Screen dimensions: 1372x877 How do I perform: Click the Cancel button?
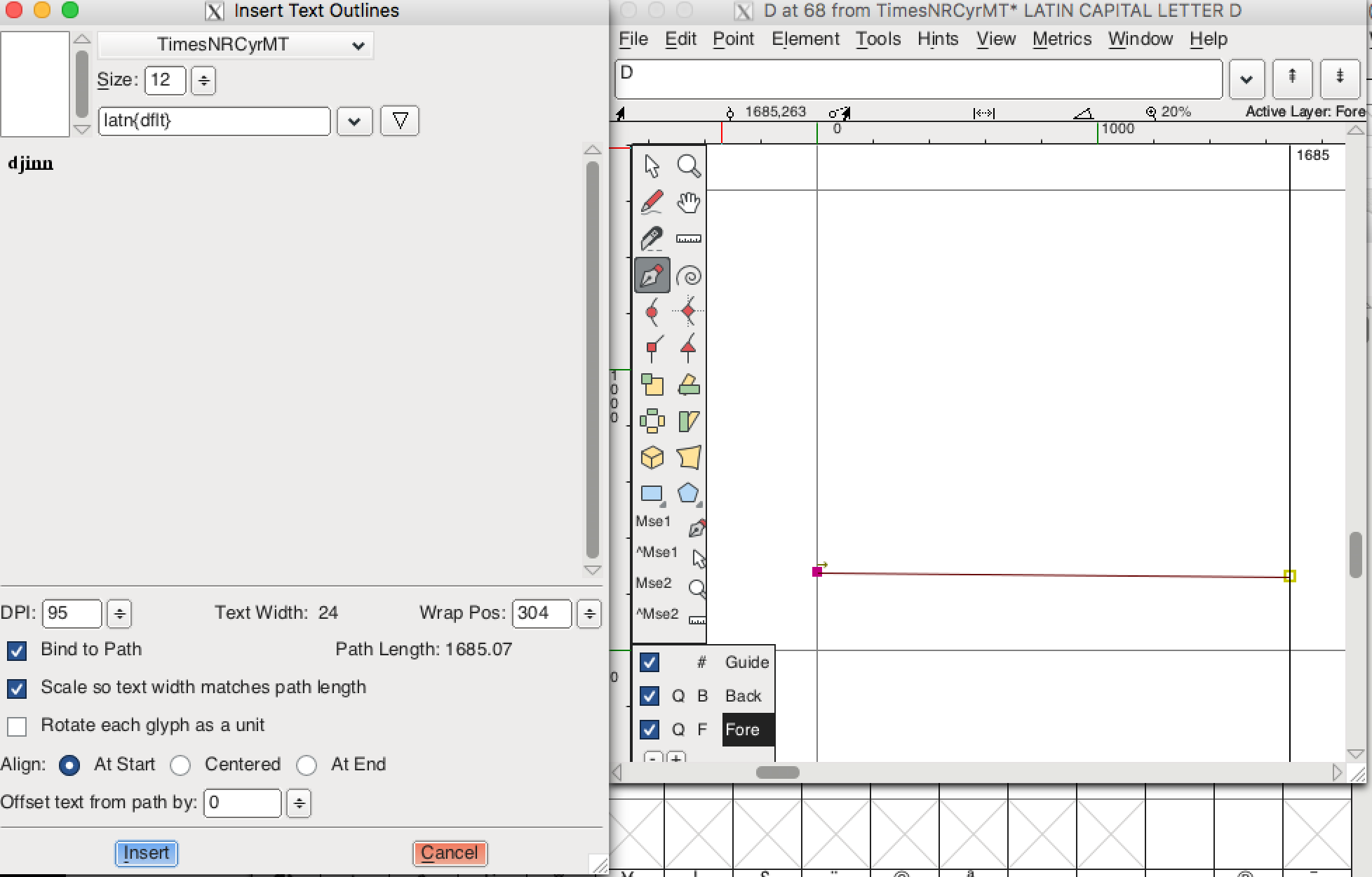pos(450,853)
